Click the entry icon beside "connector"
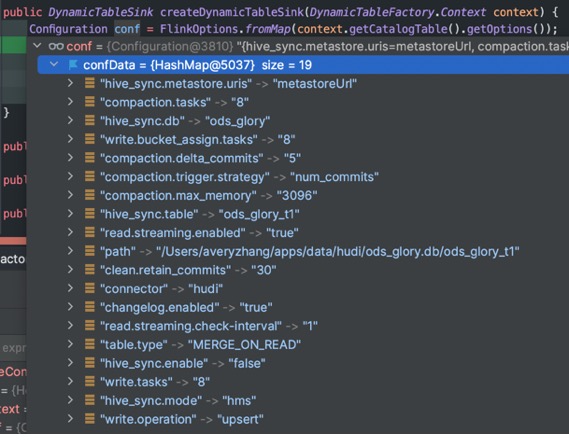Screen dimensions: 569x444 tap(90, 288)
